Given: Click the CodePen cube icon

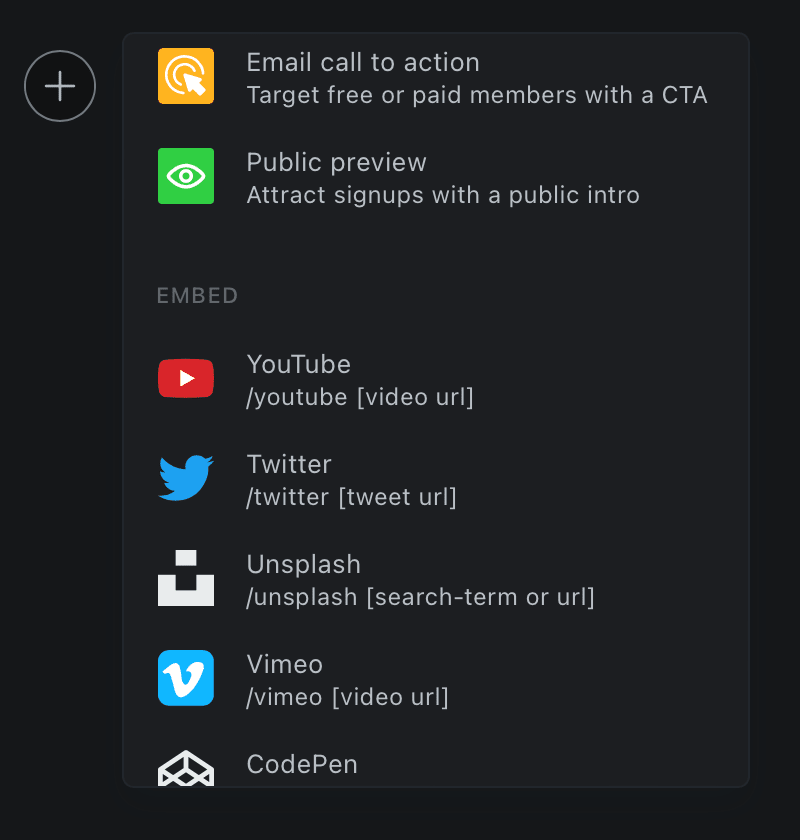Looking at the screenshot, I should pos(186,768).
